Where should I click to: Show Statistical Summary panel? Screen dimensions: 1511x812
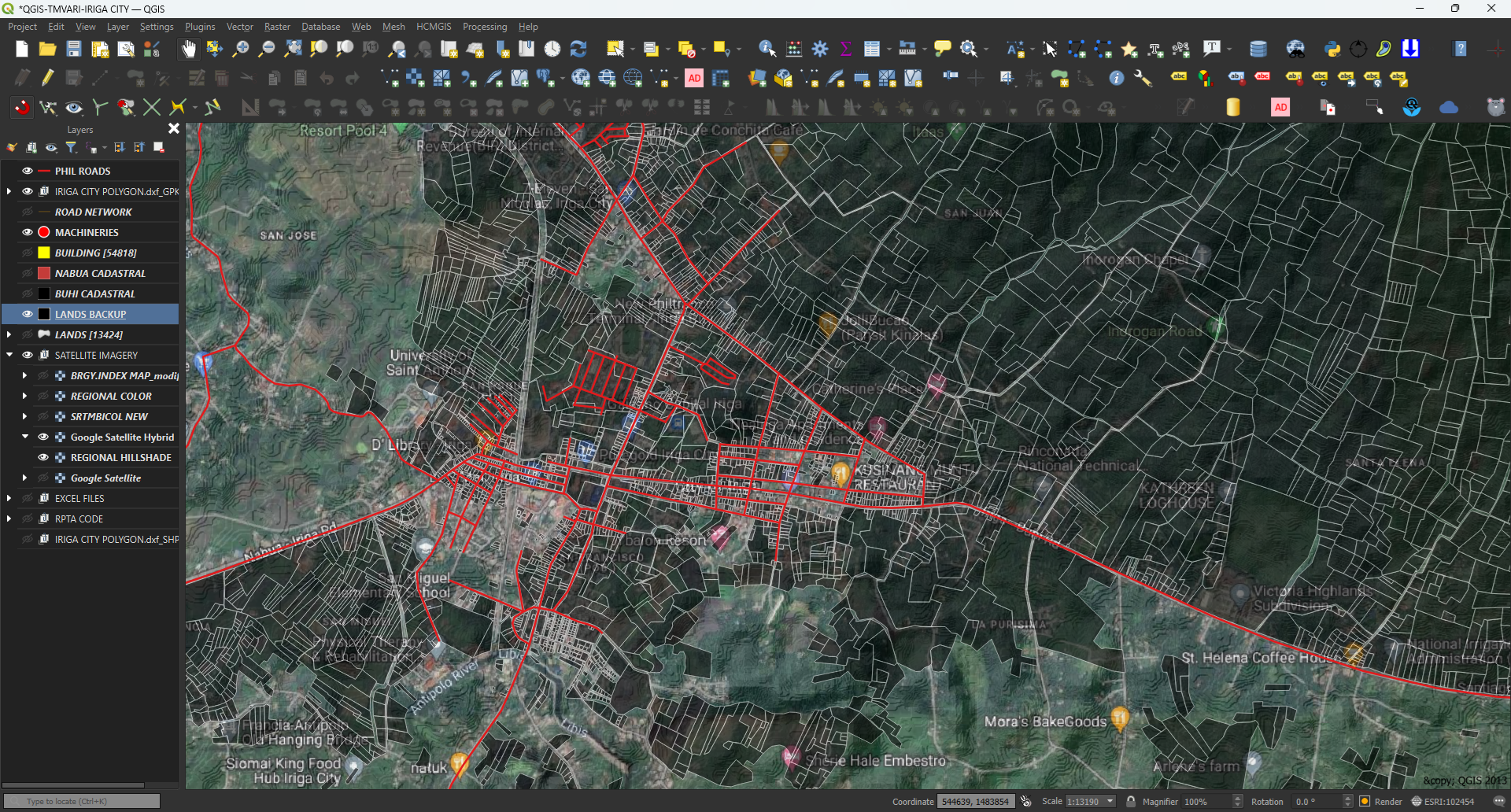(845, 49)
